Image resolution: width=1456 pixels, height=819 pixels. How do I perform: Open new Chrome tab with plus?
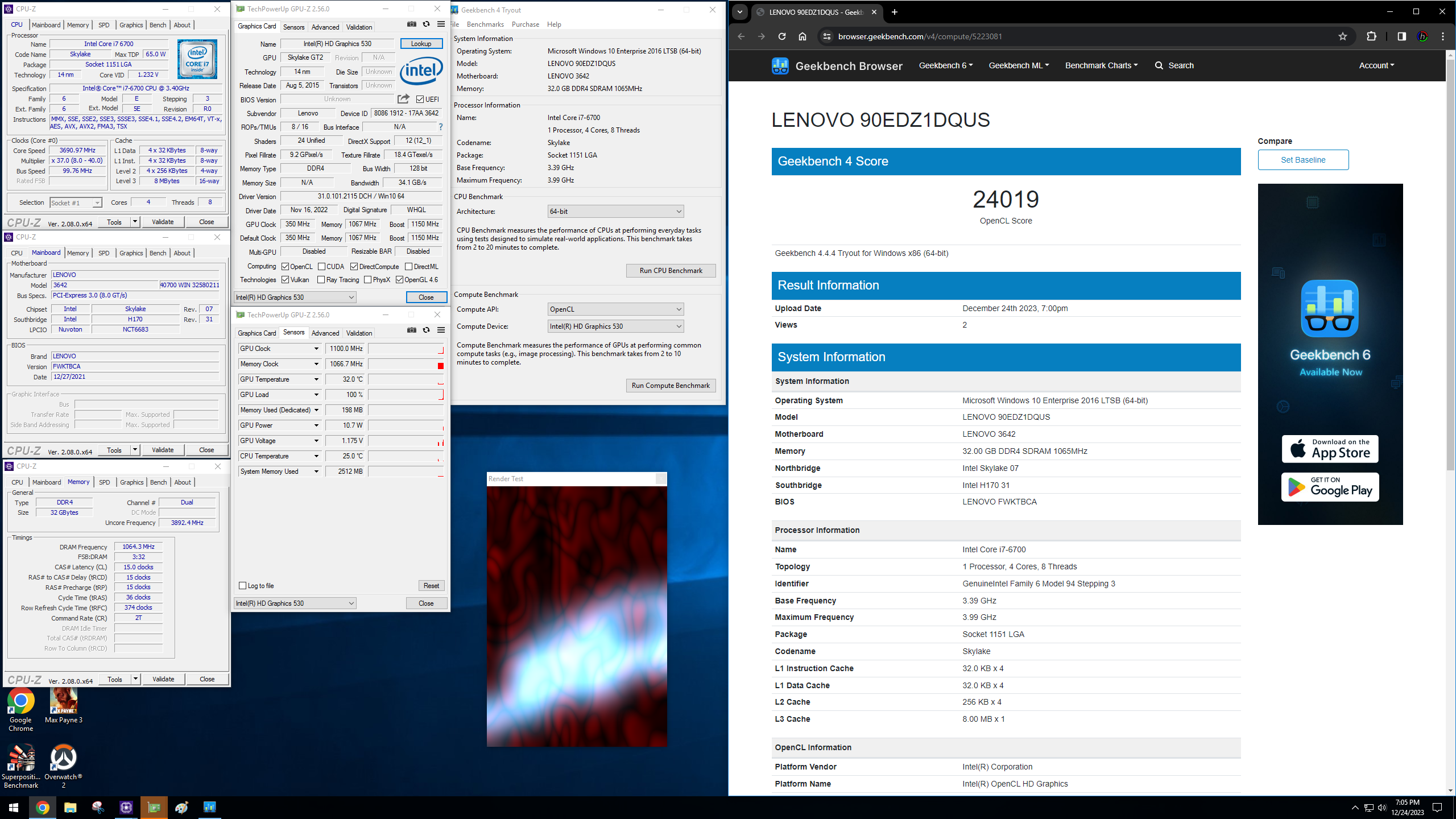[x=895, y=12]
